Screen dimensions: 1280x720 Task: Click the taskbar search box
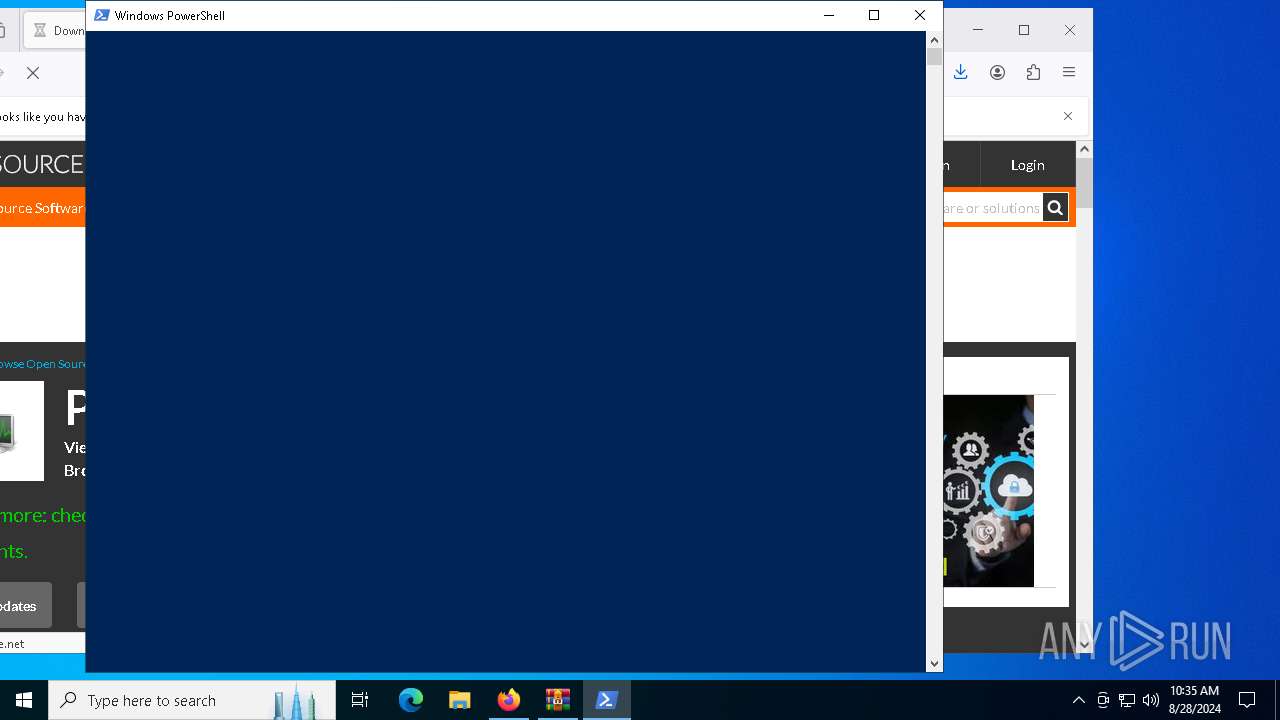[x=192, y=700]
